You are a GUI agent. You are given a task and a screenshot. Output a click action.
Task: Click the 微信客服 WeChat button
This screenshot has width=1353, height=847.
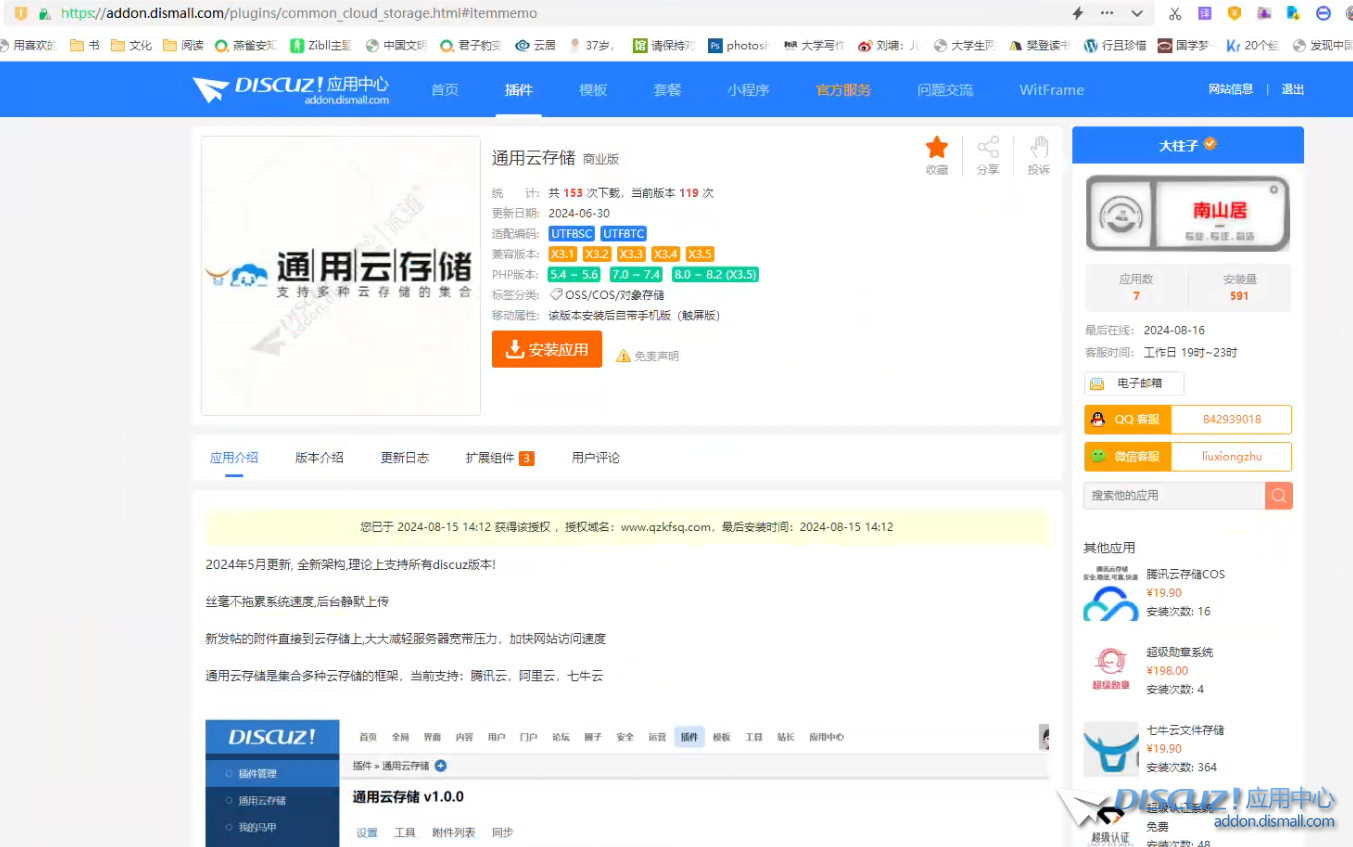tap(1127, 456)
